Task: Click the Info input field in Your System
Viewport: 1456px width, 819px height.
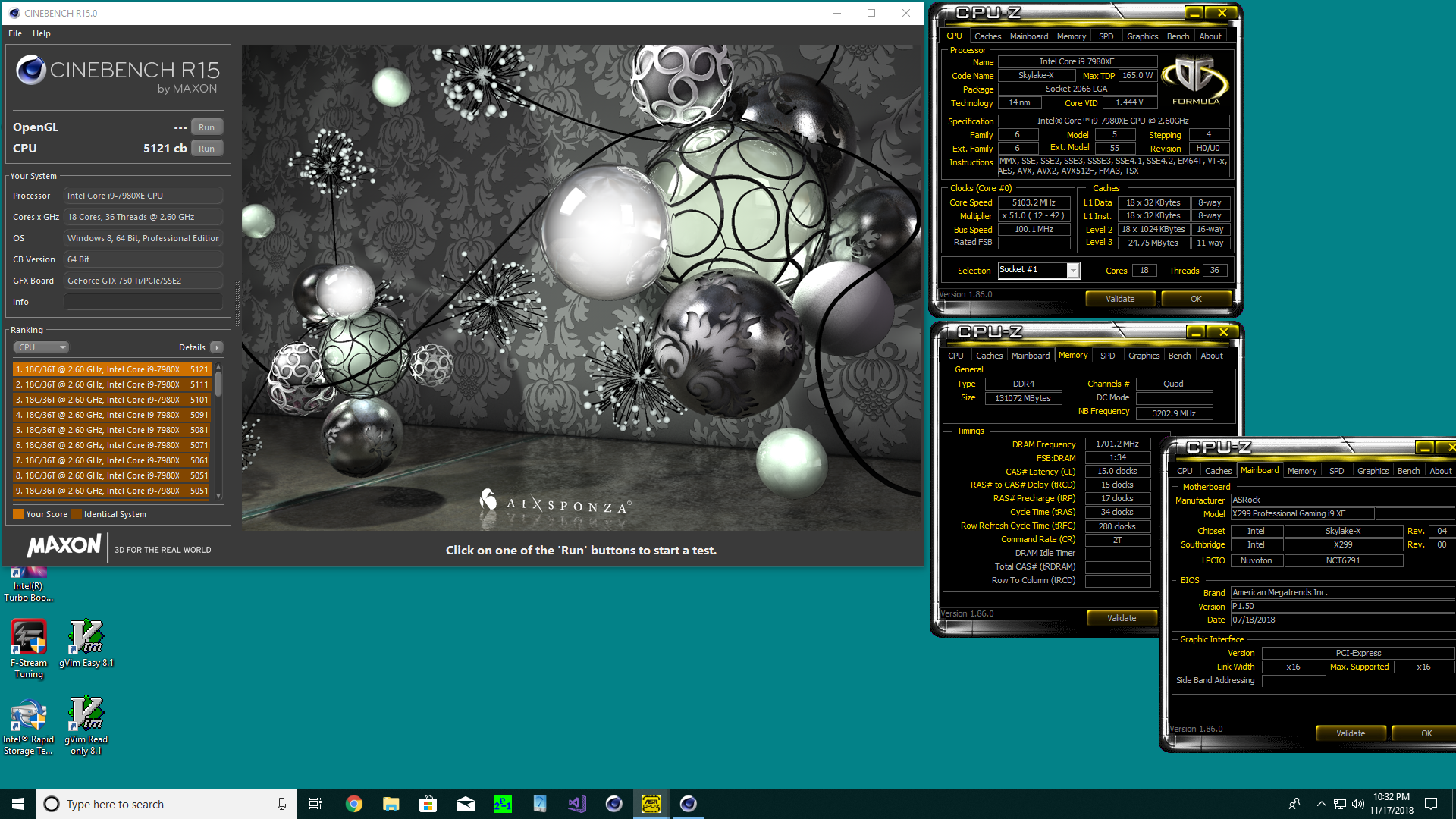Action: pos(143,302)
